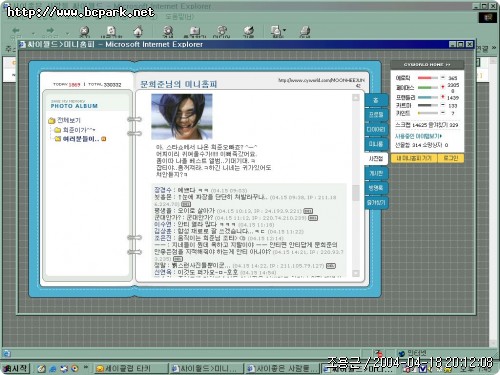
Task: Open the 게시판 tab
Action: point(376,173)
